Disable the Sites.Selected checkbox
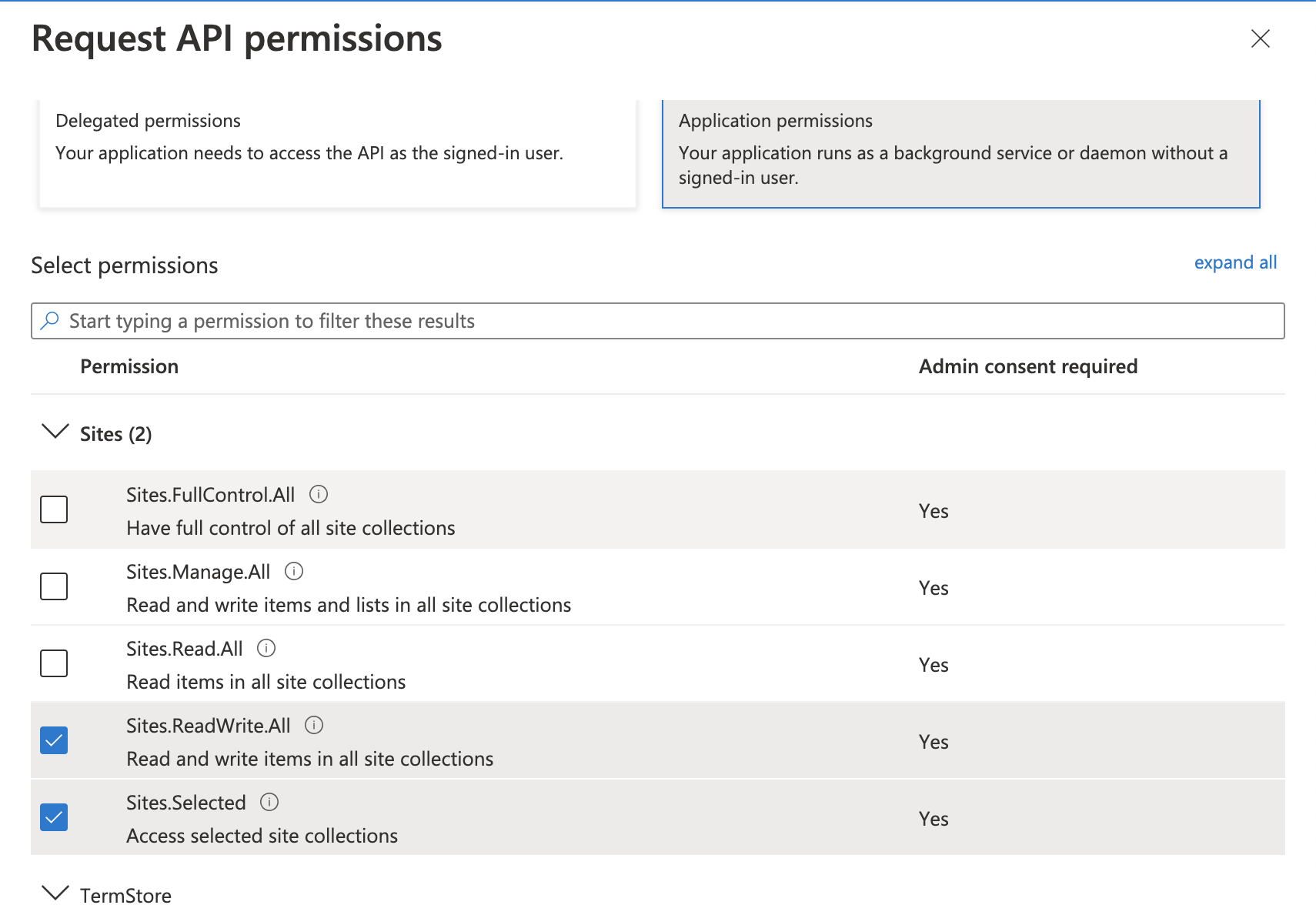Image resolution: width=1316 pixels, height=905 pixels. 53,817
